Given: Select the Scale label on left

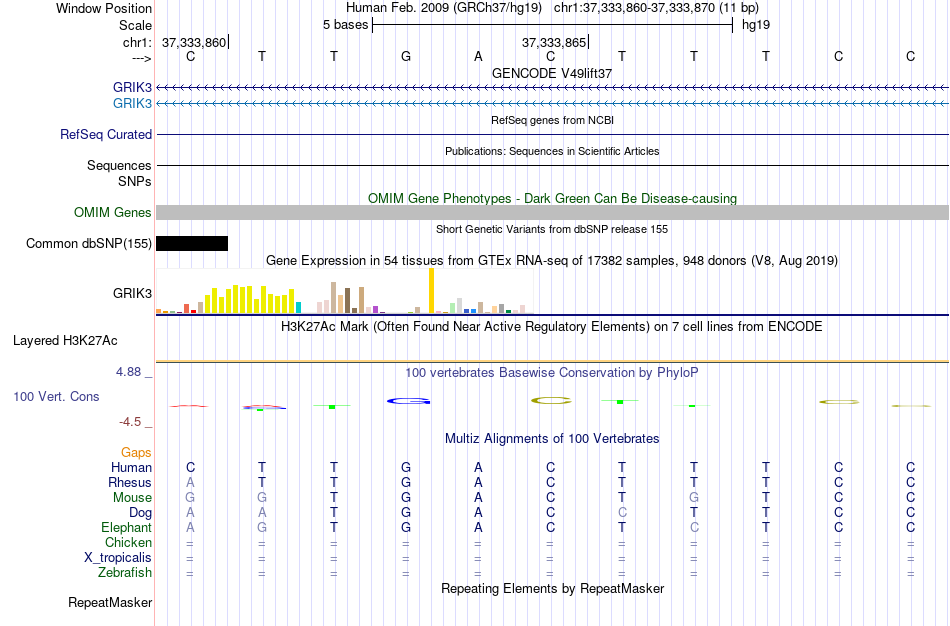Looking at the screenshot, I should point(135,25).
